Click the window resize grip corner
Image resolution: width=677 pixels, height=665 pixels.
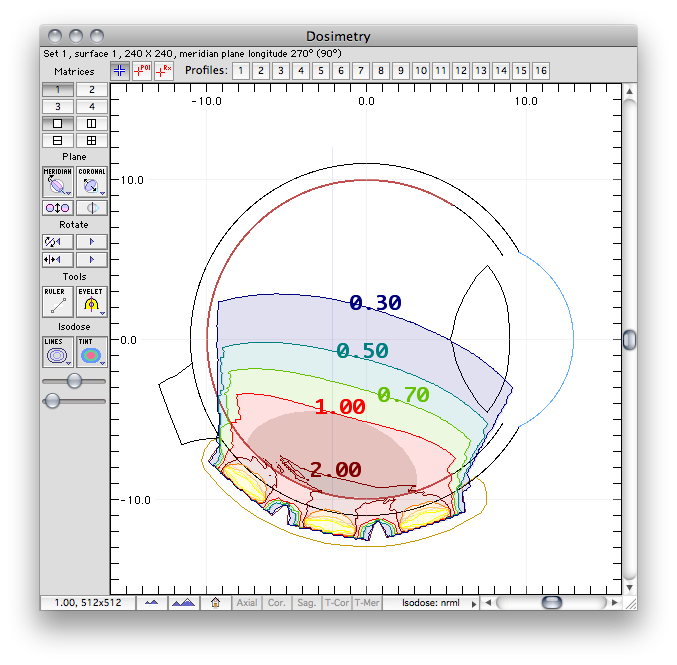[x=631, y=604]
